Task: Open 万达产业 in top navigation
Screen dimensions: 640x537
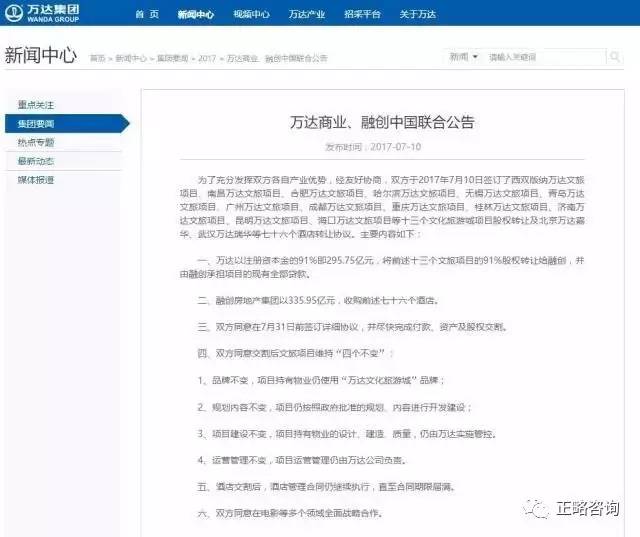Action: pos(307,14)
